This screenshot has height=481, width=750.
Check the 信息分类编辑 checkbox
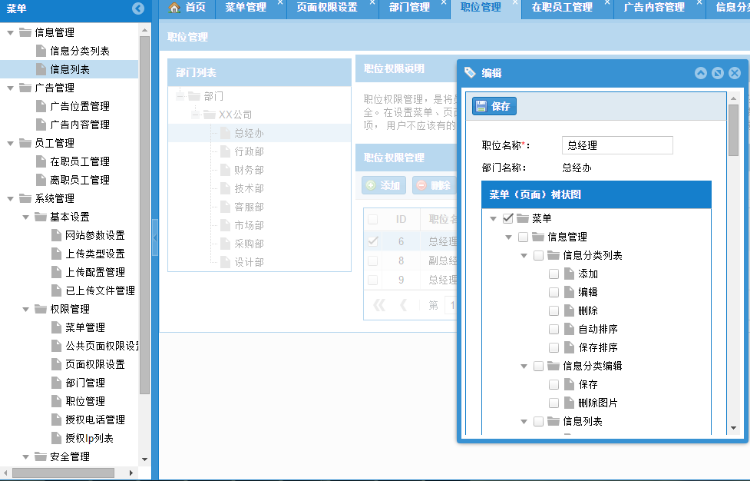pyautogui.click(x=539, y=366)
